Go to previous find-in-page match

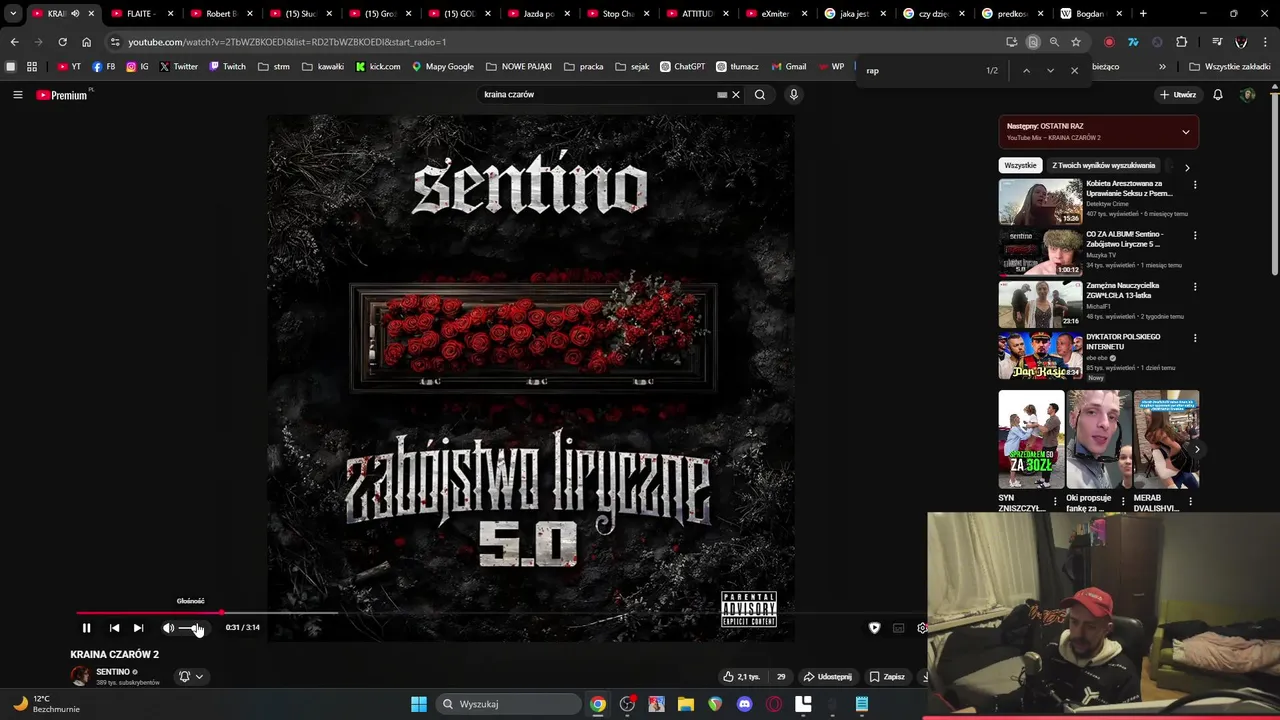(x=1026, y=71)
